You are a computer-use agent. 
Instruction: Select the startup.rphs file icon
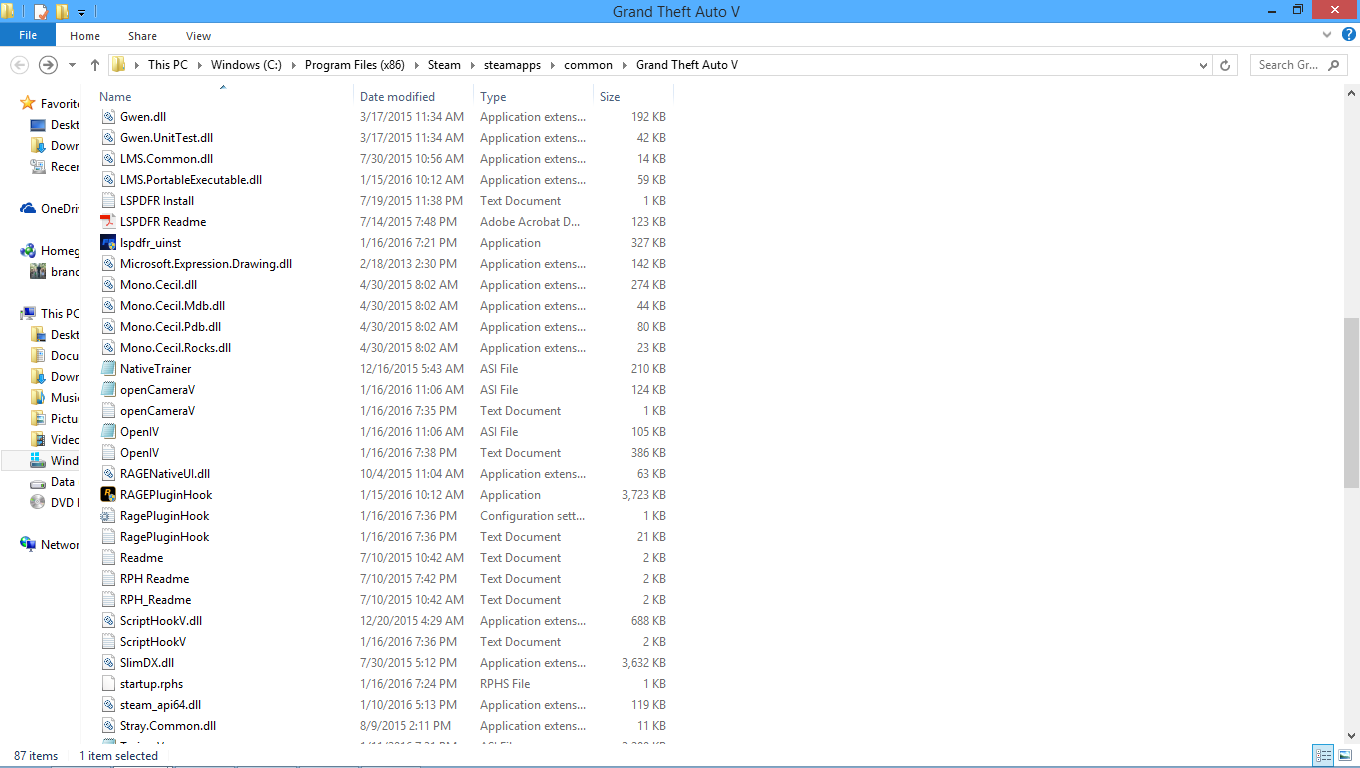109,684
